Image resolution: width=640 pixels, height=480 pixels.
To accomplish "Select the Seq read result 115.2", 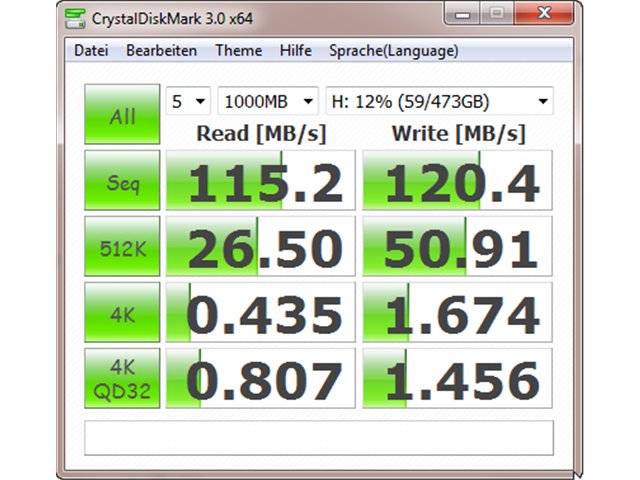I will coord(260,180).
